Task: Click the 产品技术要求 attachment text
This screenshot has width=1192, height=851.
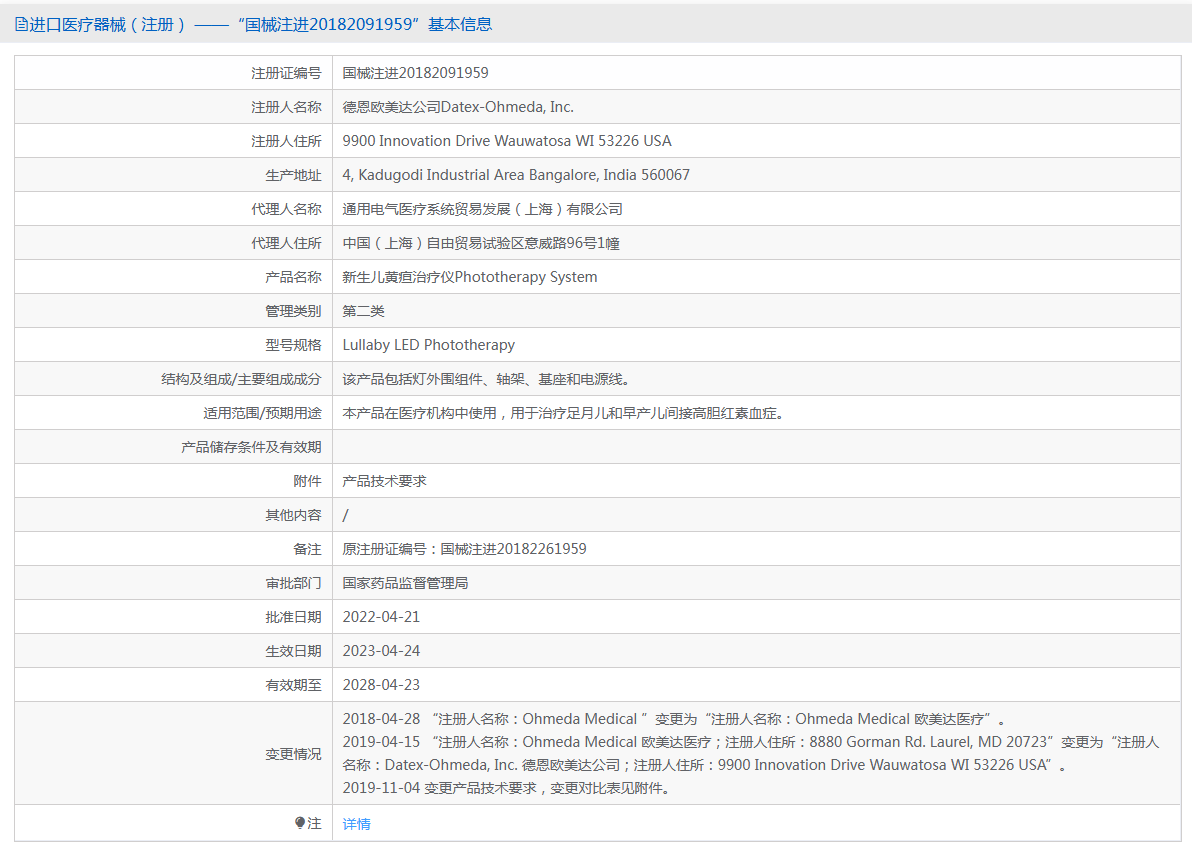Action: [x=385, y=481]
